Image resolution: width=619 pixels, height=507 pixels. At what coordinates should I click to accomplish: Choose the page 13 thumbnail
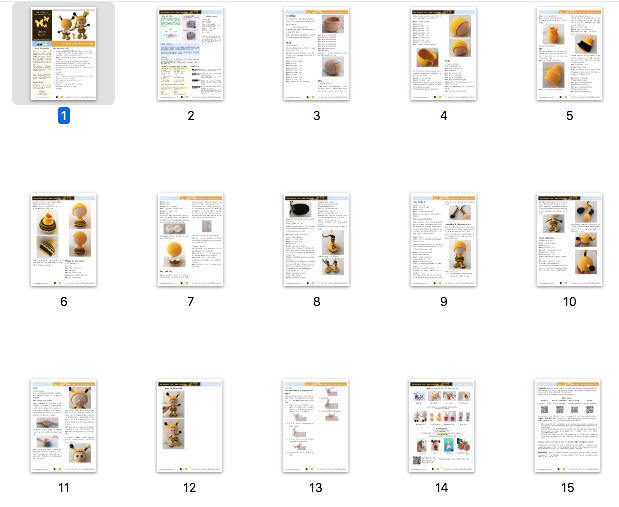pyautogui.click(x=316, y=426)
